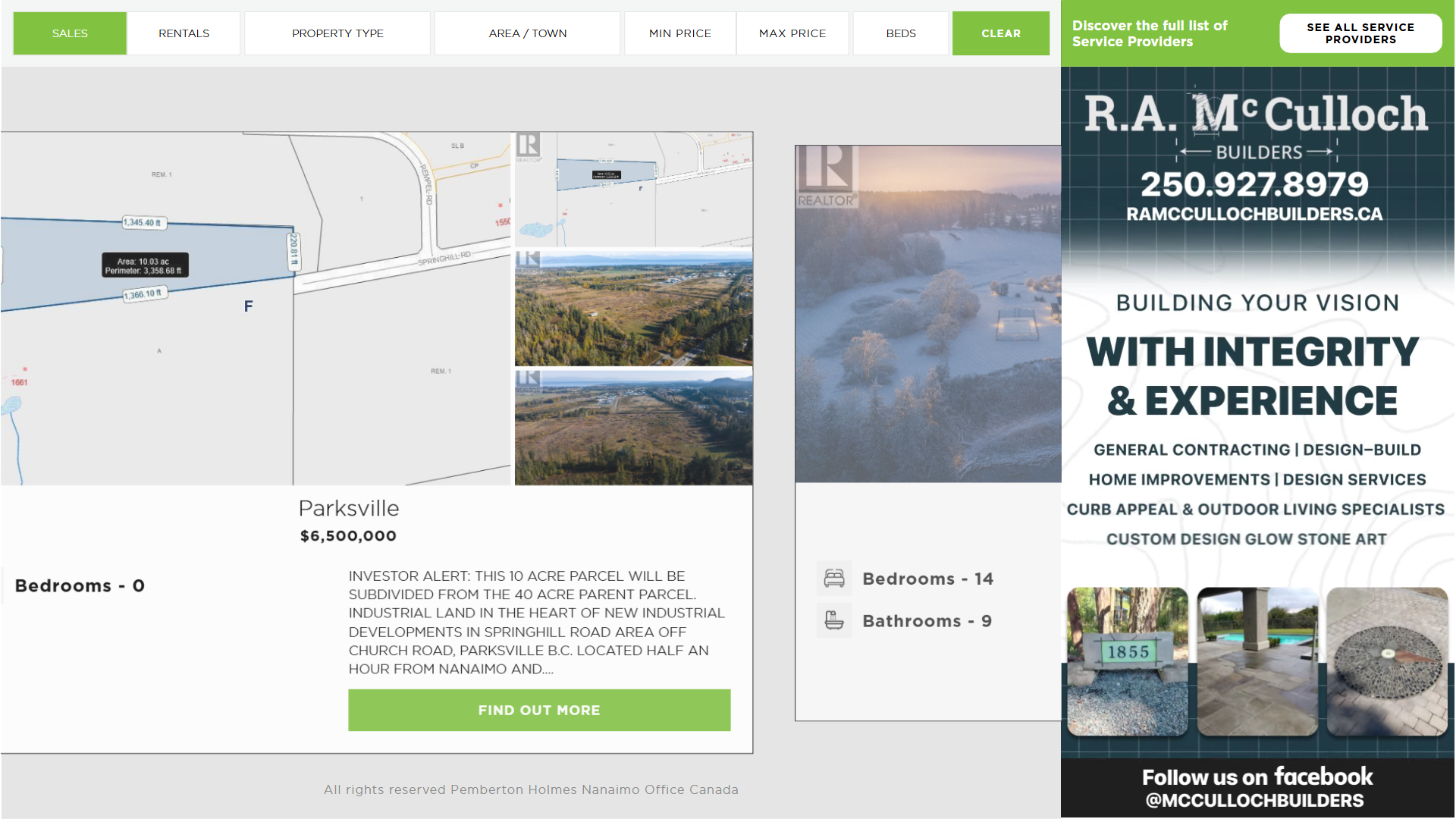
Task: Click the REALTOR logo on snowy aerial photo
Action: point(826,177)
